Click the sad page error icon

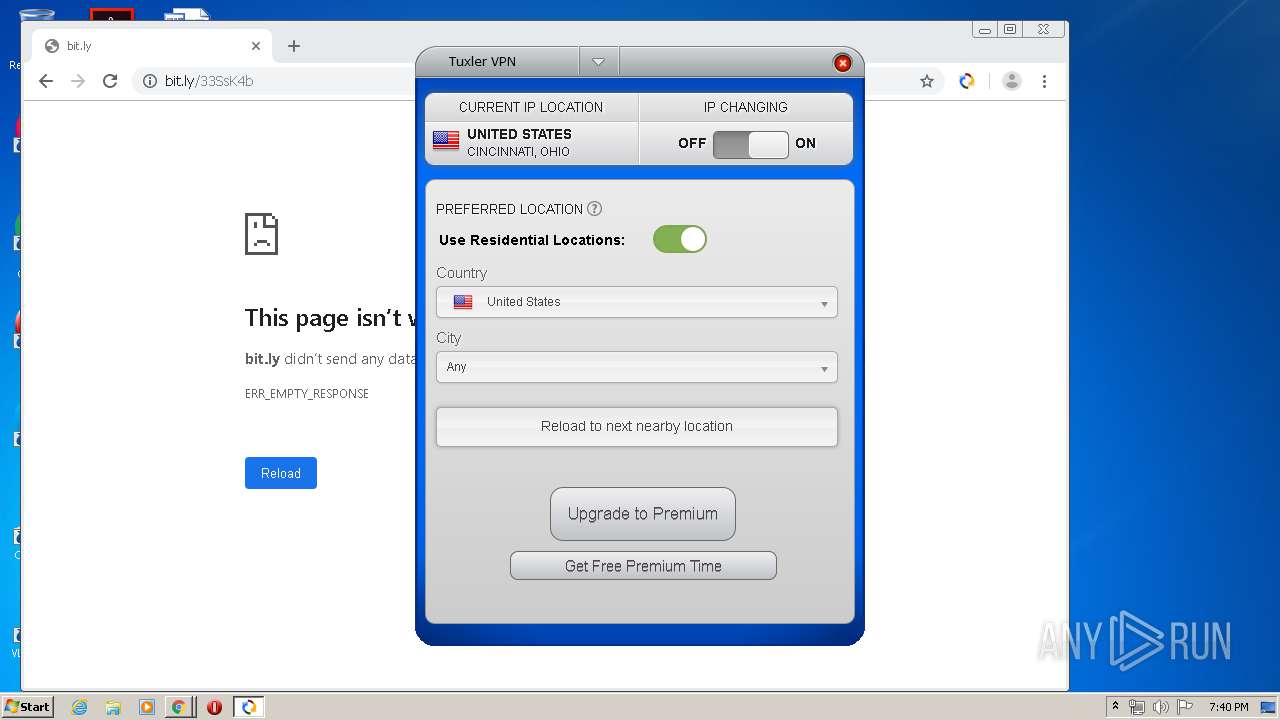click(x=261, y=234)
